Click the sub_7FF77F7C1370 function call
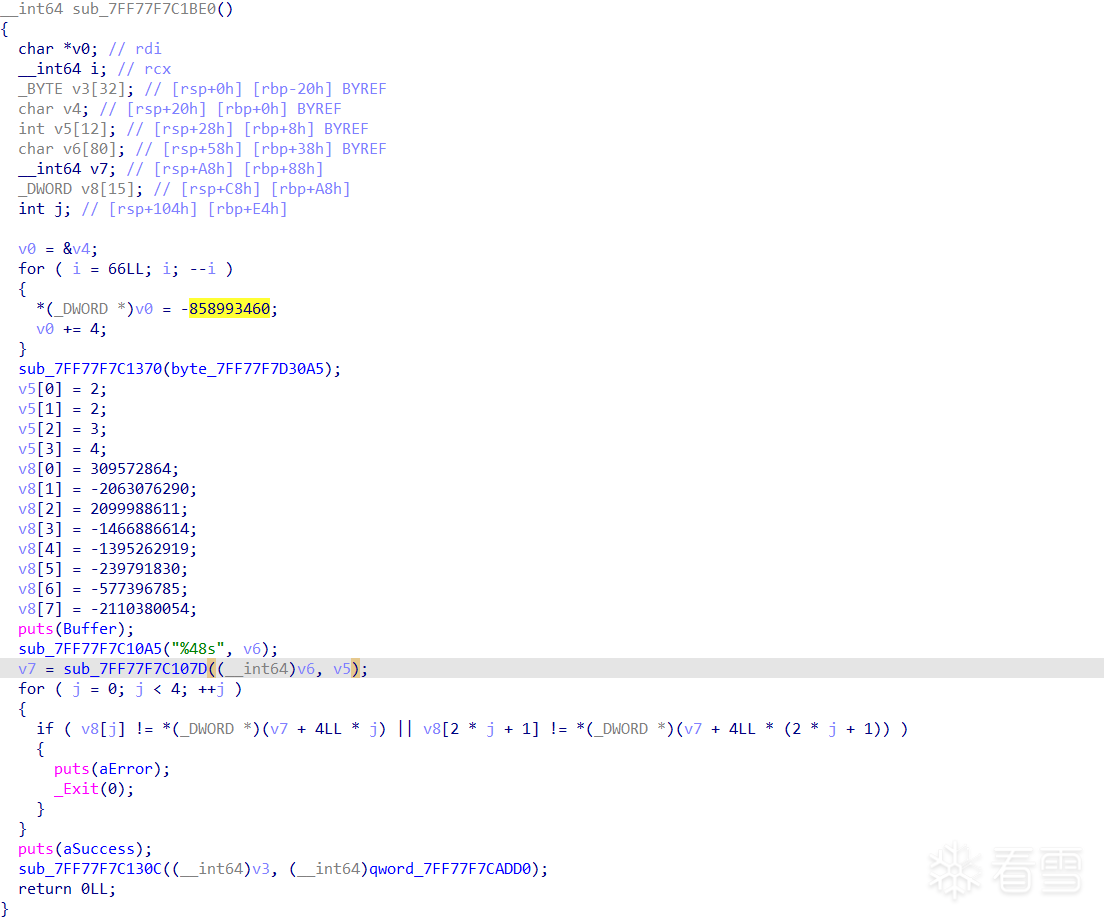Viewport: 1104px width, 924px height. tap(90, 369)
